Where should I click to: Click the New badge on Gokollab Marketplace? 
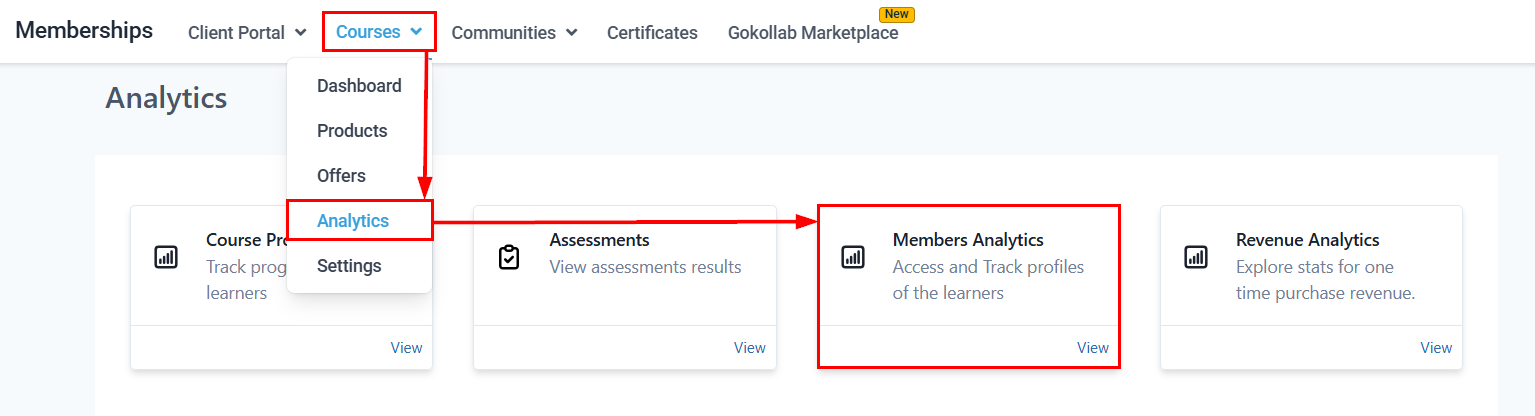897,15
